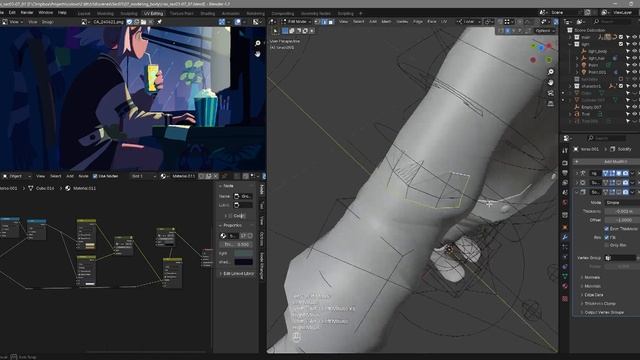Open the Modifiers wrench tab in Properties

pos(565,237)
